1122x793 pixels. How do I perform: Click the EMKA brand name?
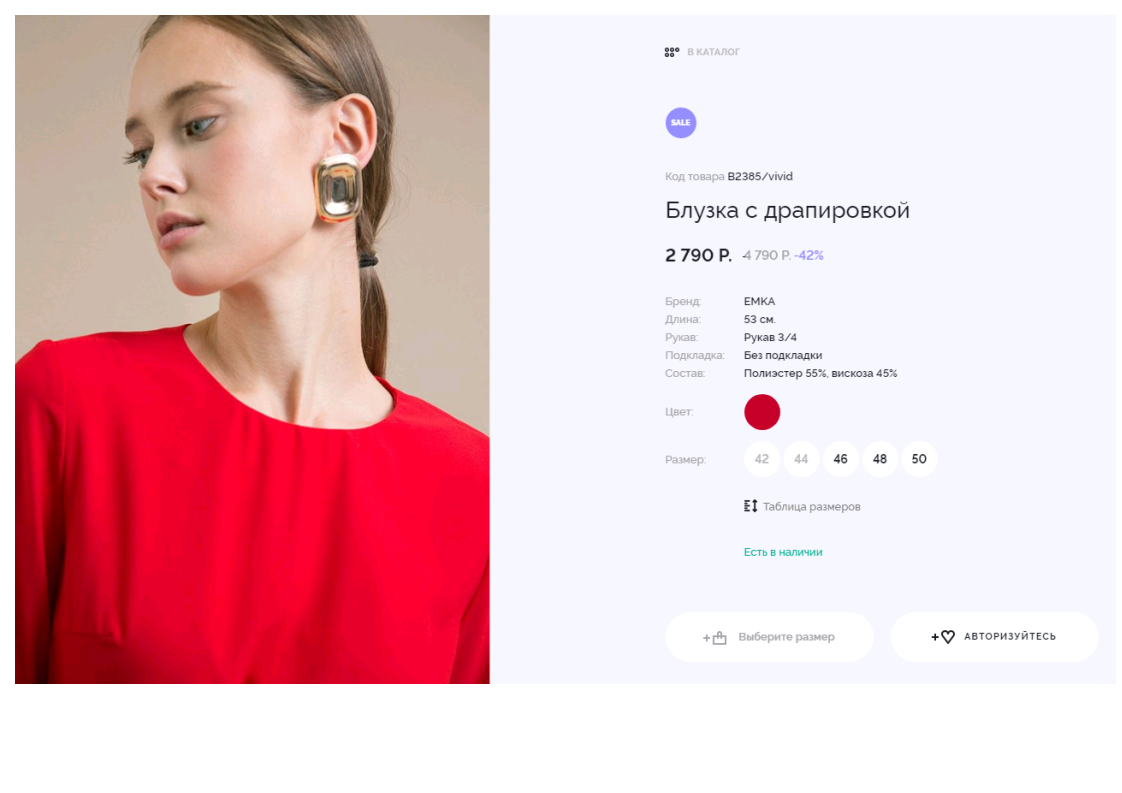click(759, 301)
